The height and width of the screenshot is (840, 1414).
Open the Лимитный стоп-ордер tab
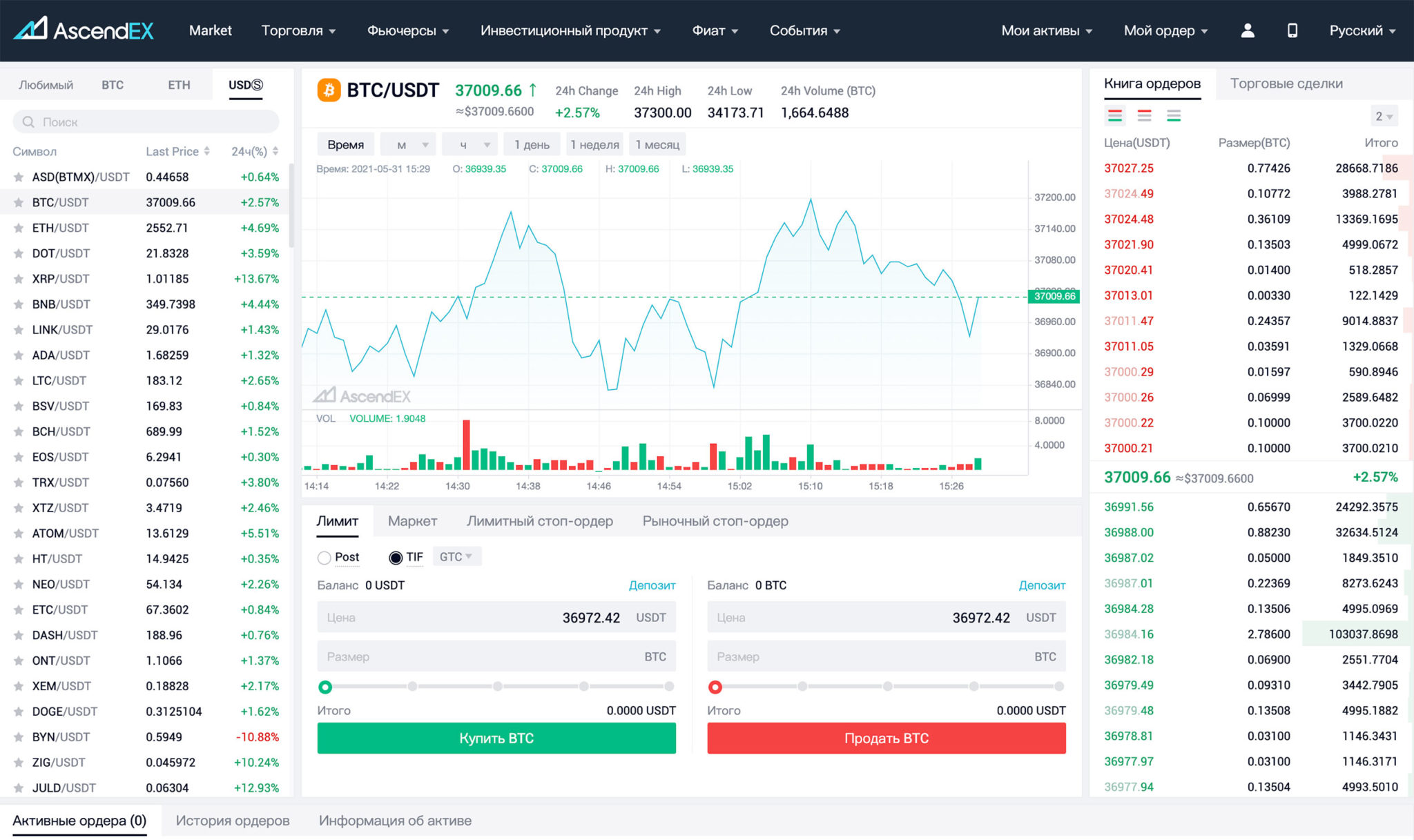539,521
